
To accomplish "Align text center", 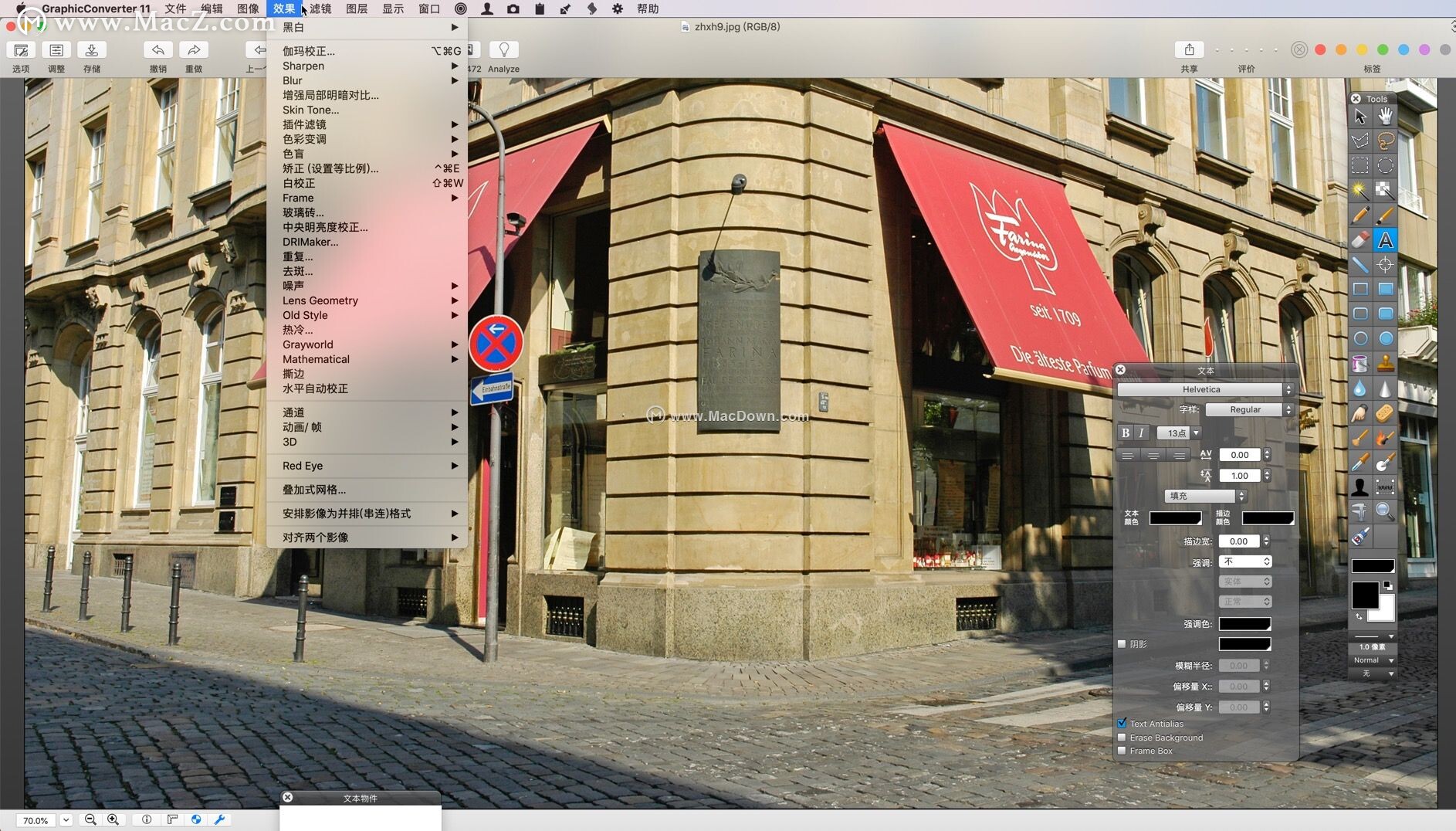I will [x=1153, y=456].
